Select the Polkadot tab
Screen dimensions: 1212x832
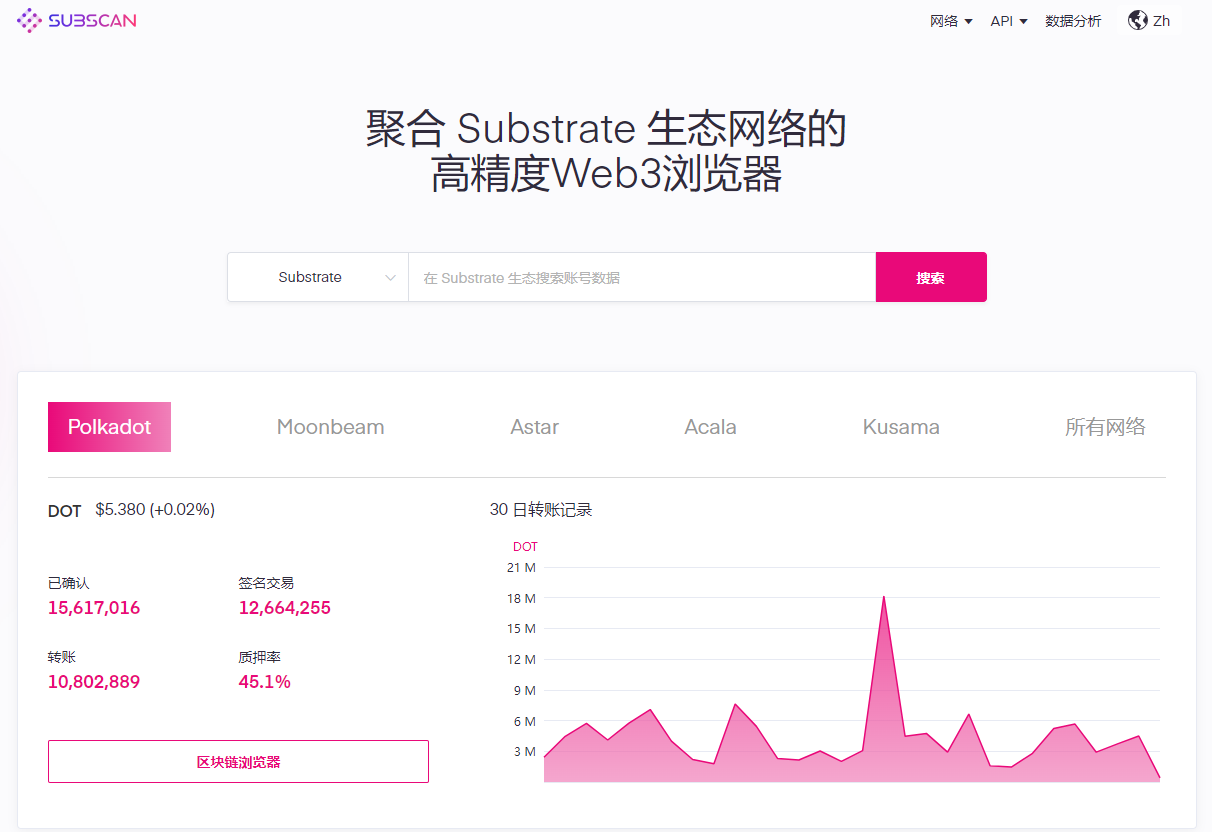pos(109,427)
